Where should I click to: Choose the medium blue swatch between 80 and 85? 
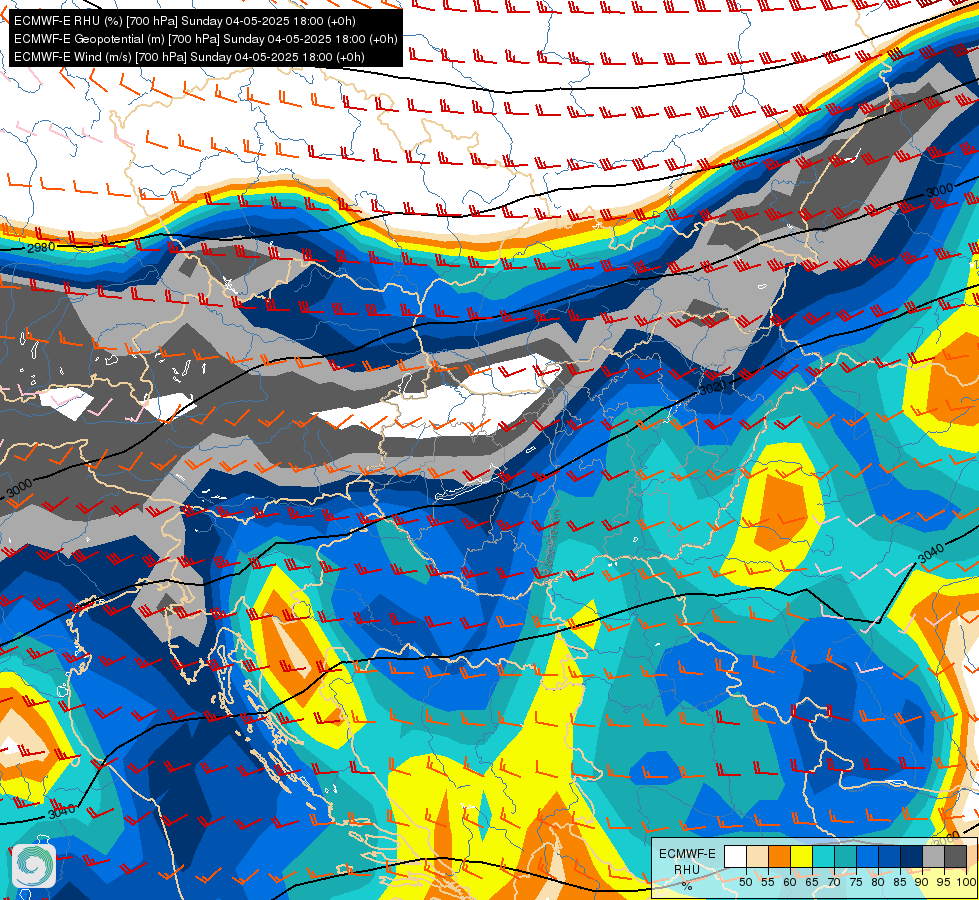(x=889, y=856)
